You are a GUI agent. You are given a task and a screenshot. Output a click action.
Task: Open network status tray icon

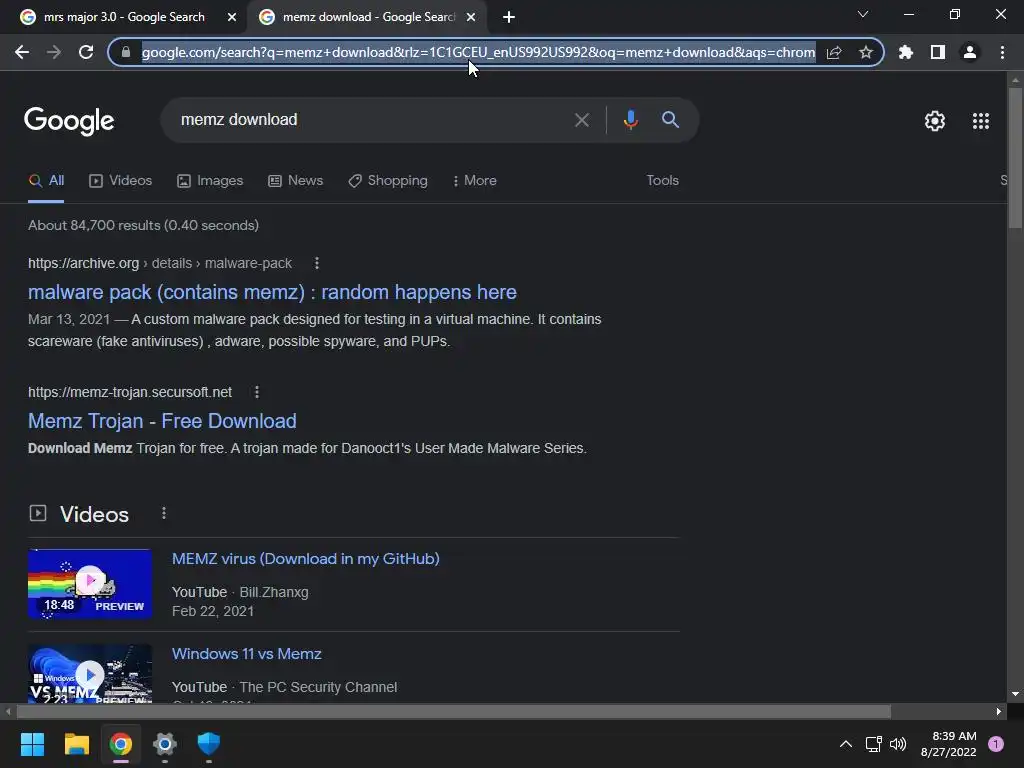pos(873,744)
